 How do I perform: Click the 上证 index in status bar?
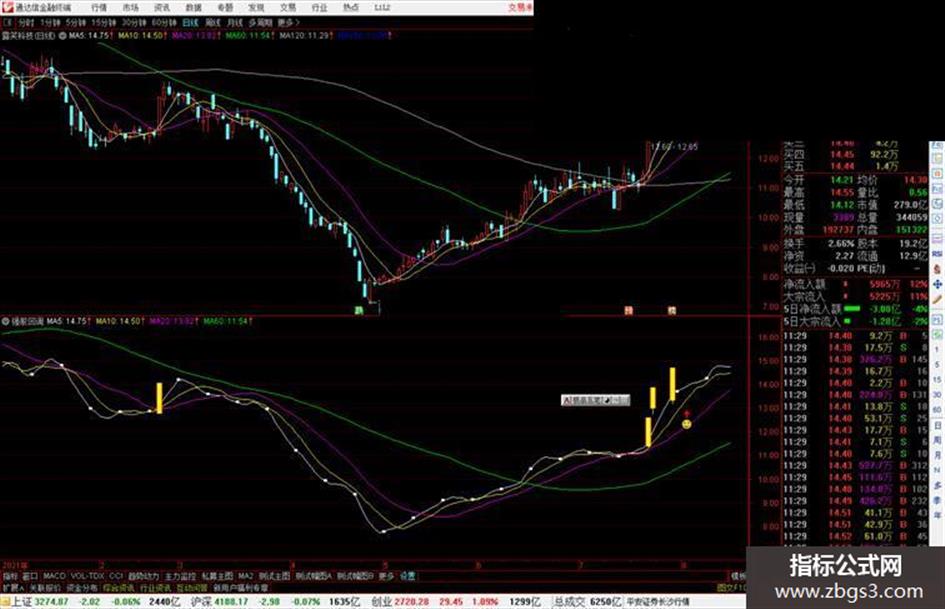point(22,602)
